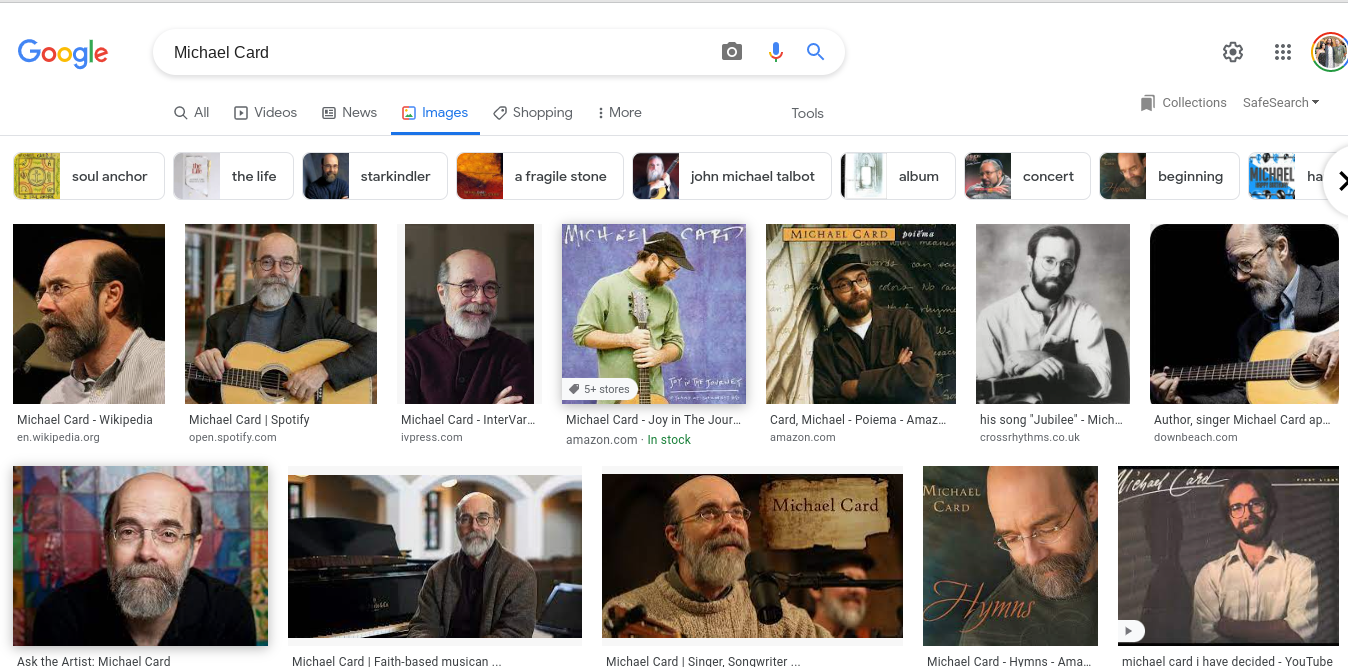This screenshot has height=671, width=1348.
Task: Open the InterVarsity ivpress.com thumbnail
Action: click(469, 314)
